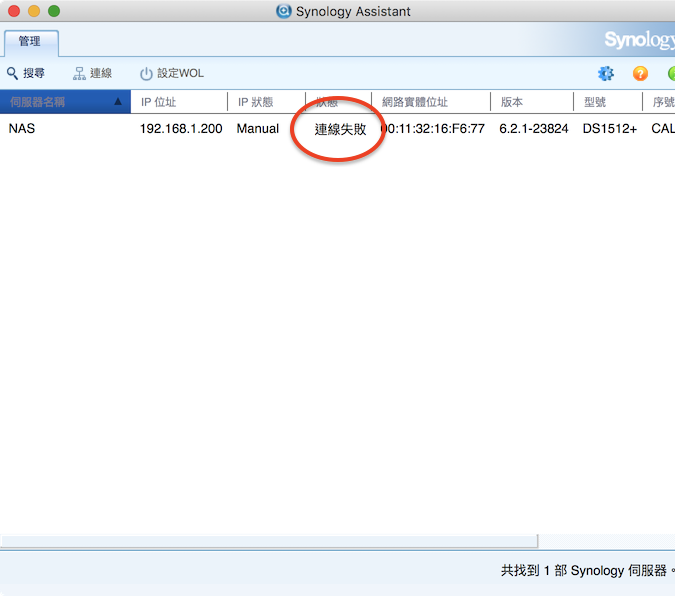This screenshot has height=596, width=675.
Task: Click the red close window button
Action: (14, 11)
